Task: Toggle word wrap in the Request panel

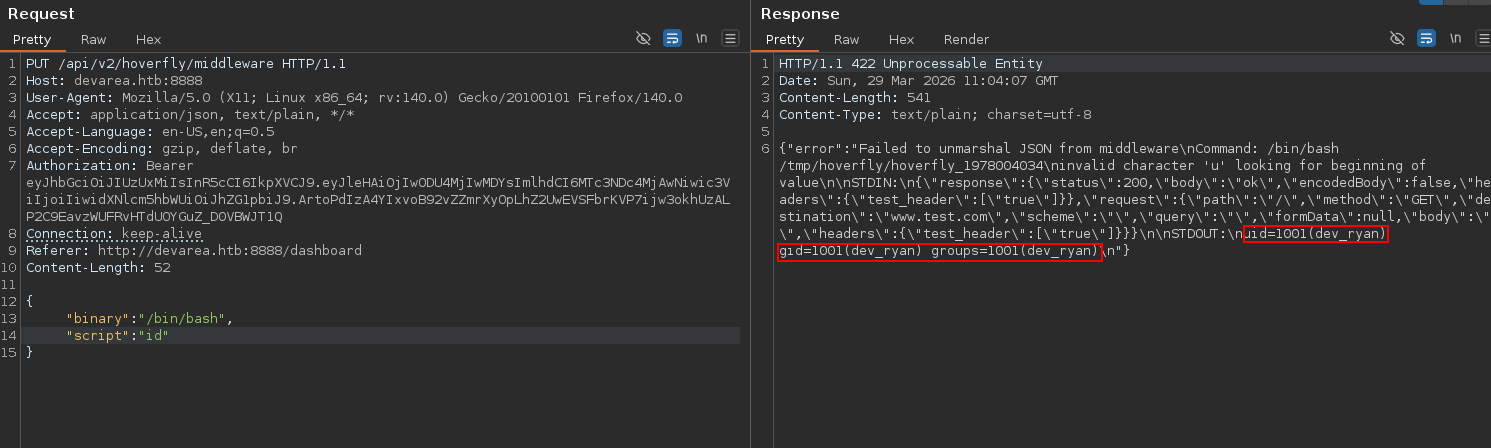Action: click(x=673, y=39)
